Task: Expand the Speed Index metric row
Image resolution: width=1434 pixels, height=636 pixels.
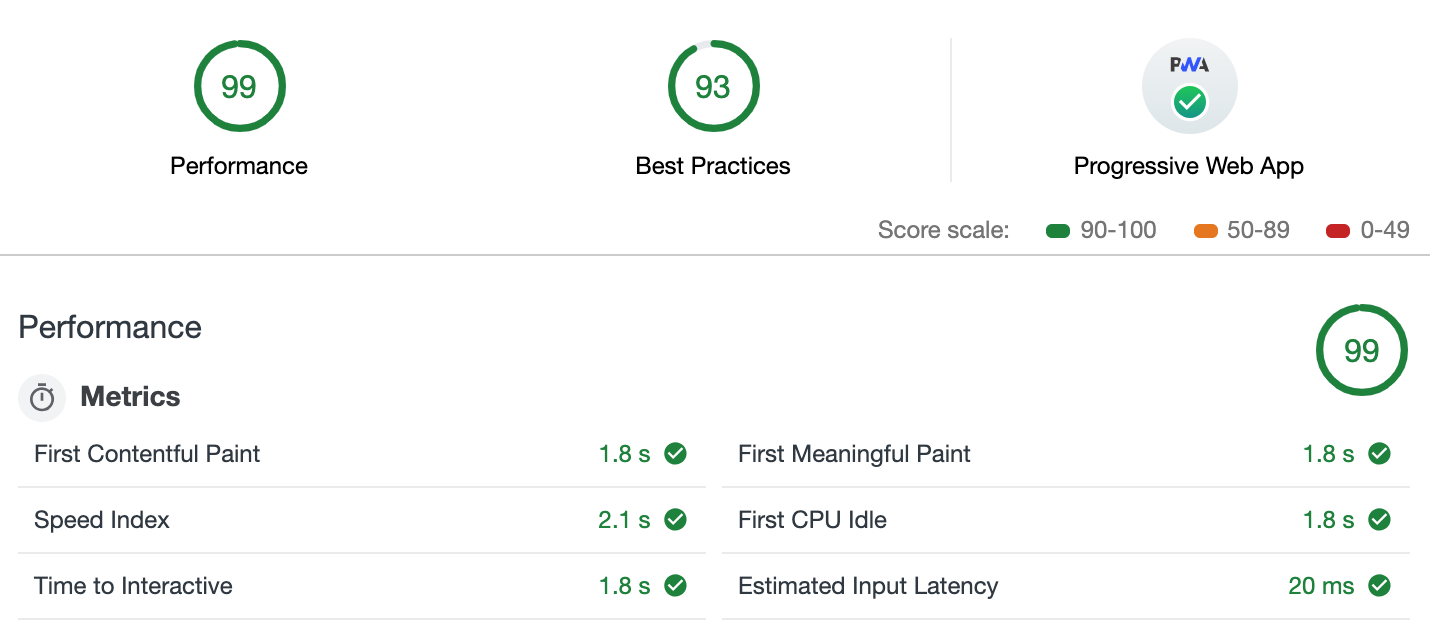Action: pos(102,520)
